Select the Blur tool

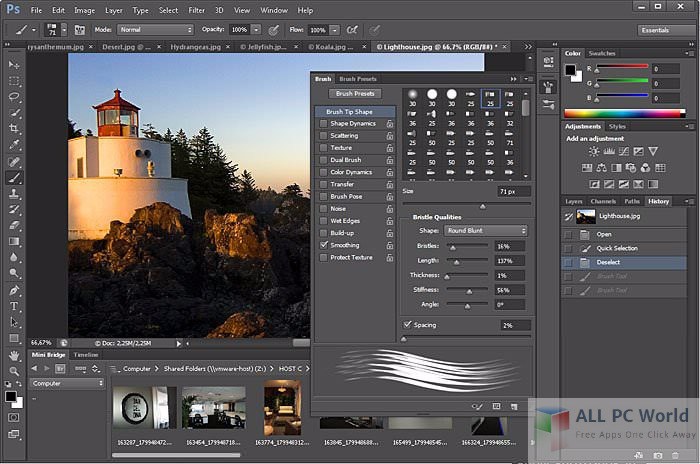click(14, 258)
